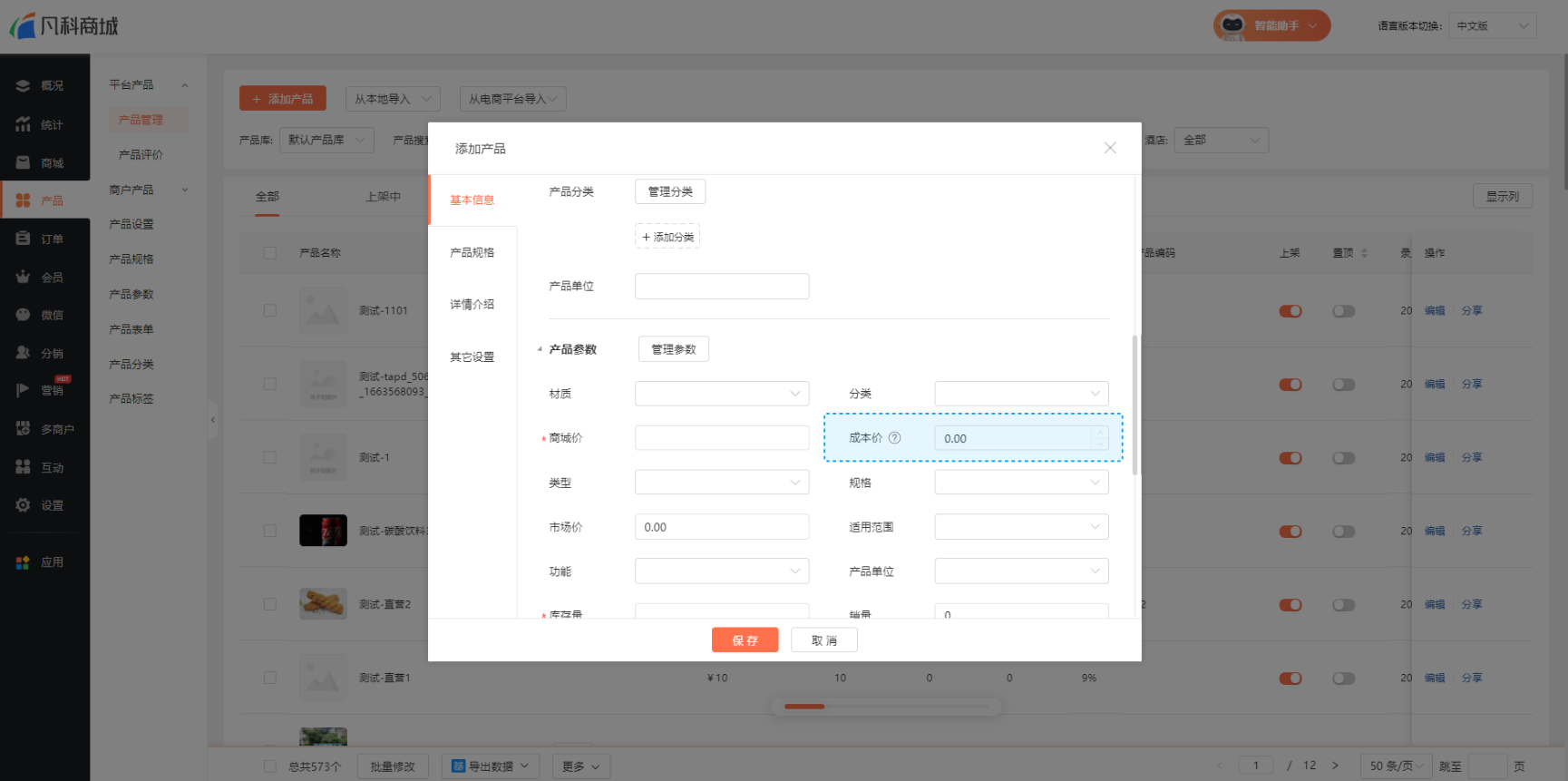Open the 营销 marketing sidebar icon
The width and height of the screenshot is (1568, 781).
[23, 390]
